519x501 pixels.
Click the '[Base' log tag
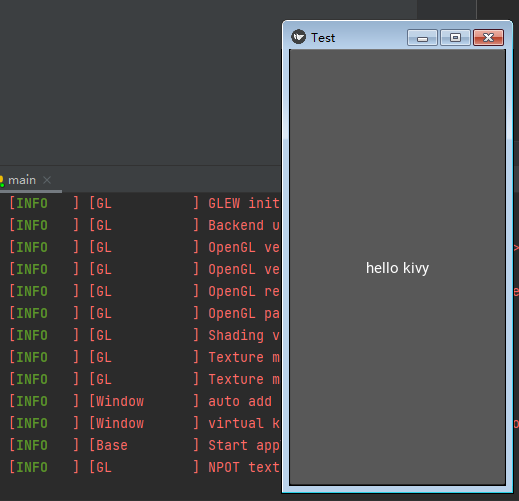108,445
